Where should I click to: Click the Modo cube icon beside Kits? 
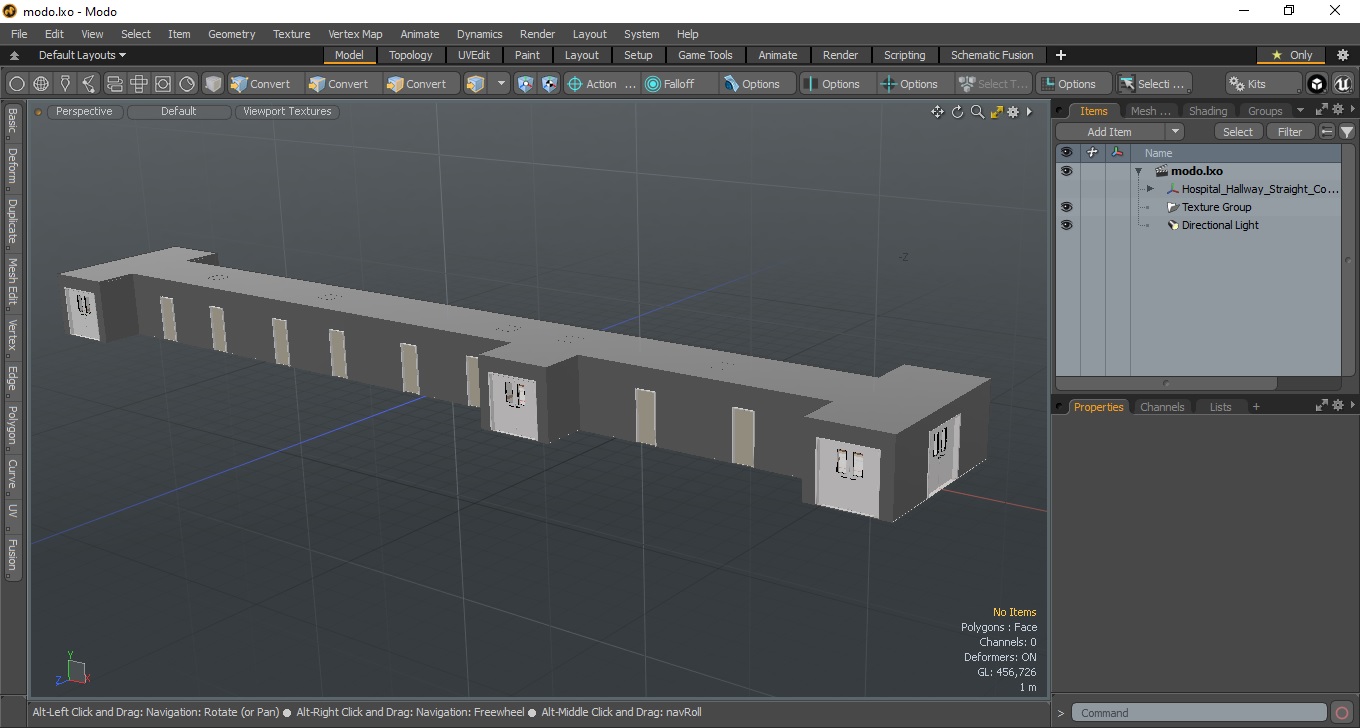1317,84
